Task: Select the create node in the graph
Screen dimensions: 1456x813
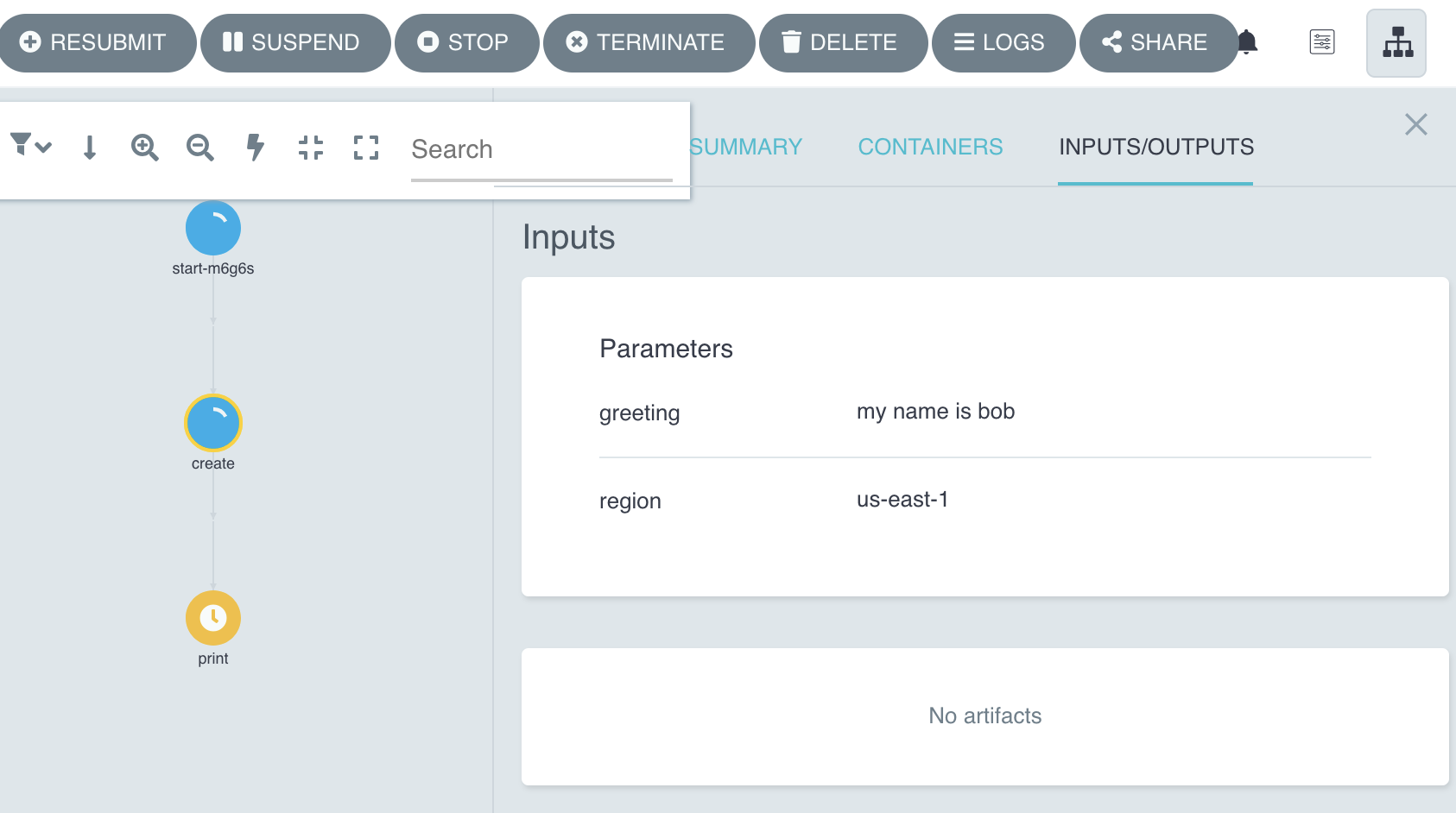Action: coord(212,423)
